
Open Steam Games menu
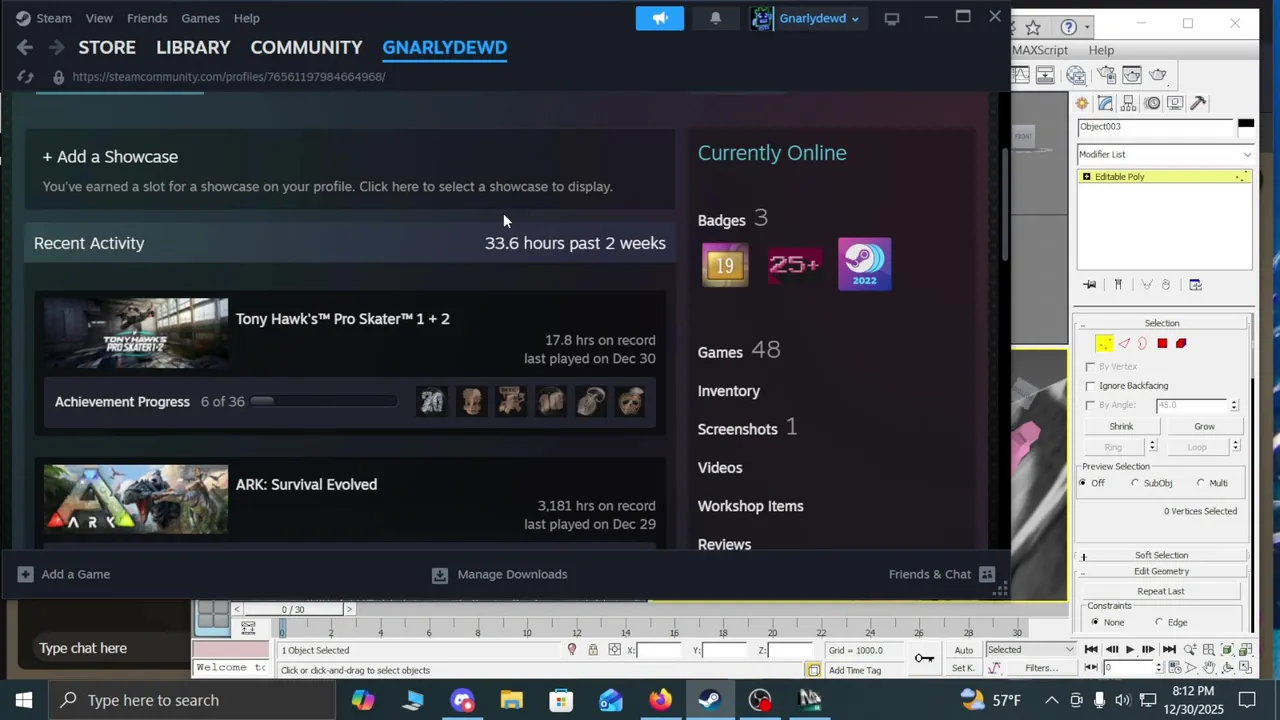click(x=200, y=18)
